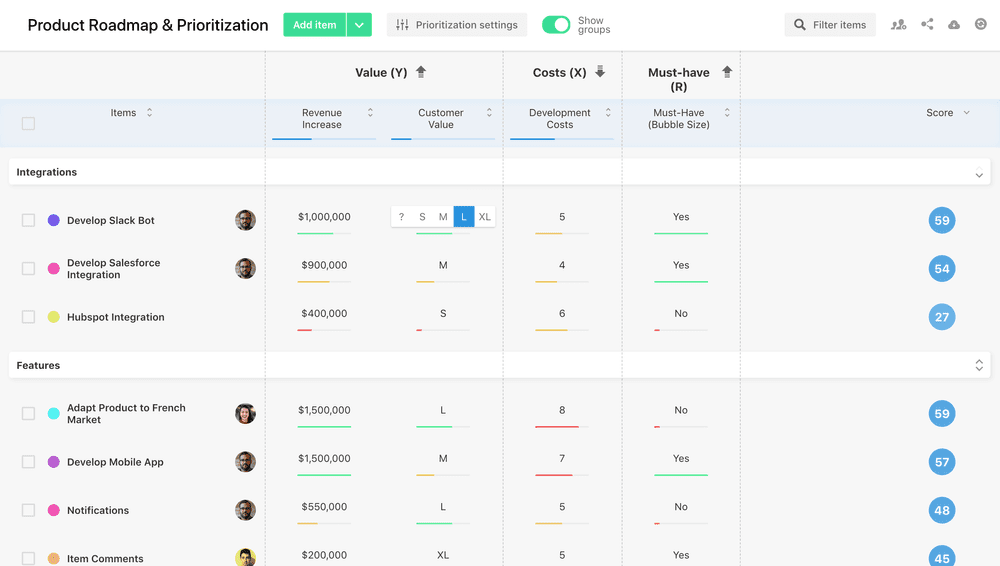
Task: Click the Value (Y) up arrow icon
Action: coord(421,71)
